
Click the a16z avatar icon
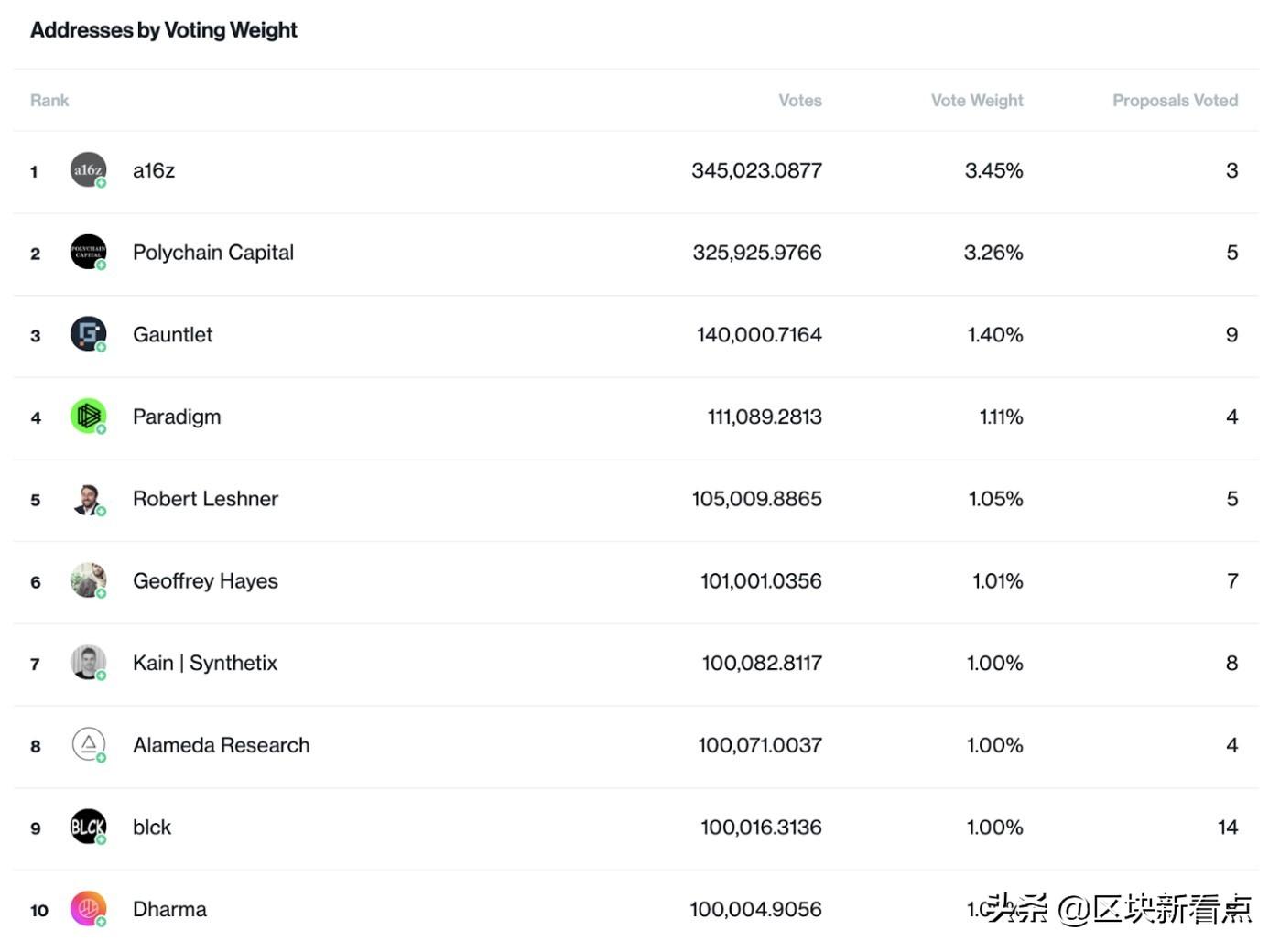[x=88, y=170]
